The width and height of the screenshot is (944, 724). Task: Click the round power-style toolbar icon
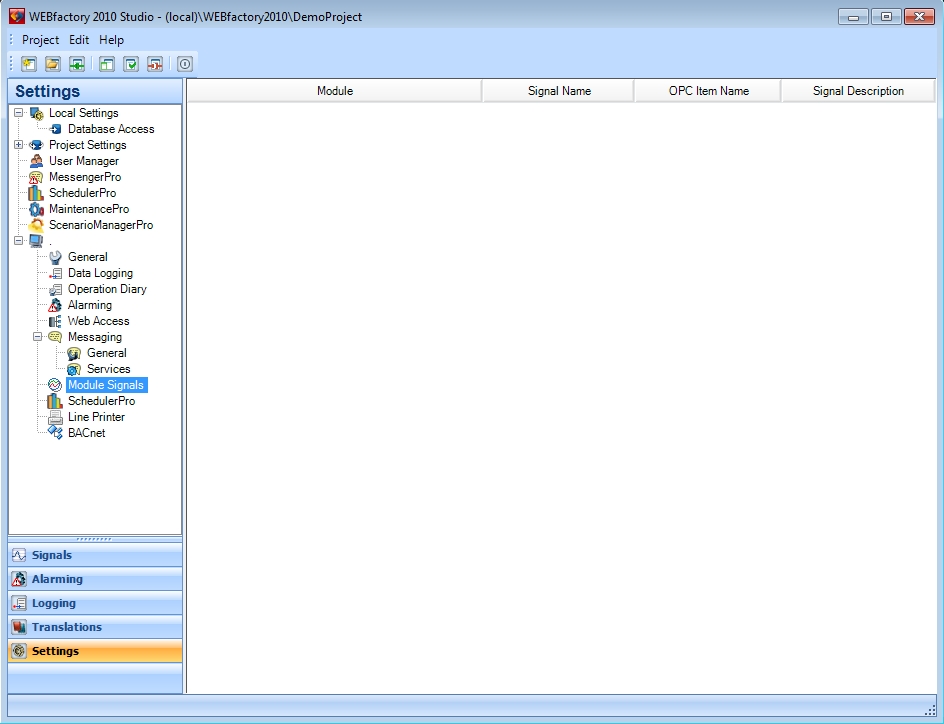[x=184, y=64]
